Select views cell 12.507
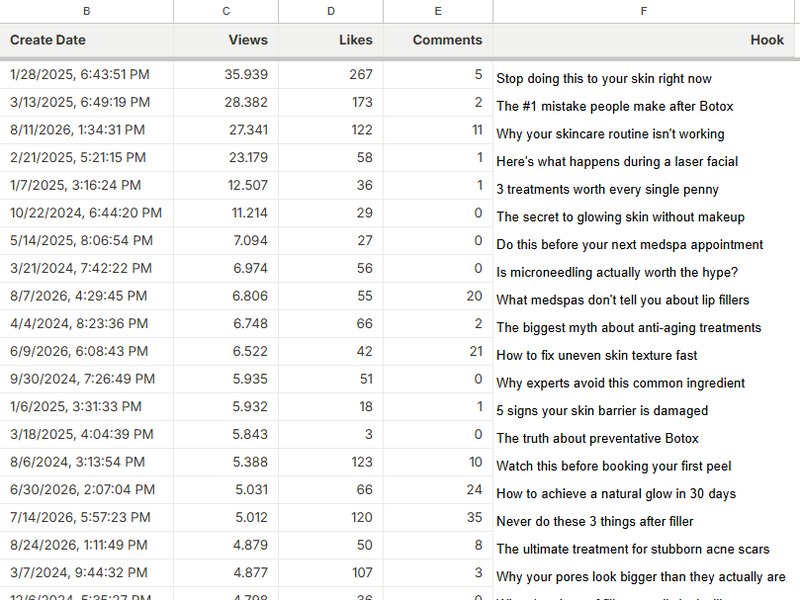This screenshot has width=800, height=600. pos(226,185)
